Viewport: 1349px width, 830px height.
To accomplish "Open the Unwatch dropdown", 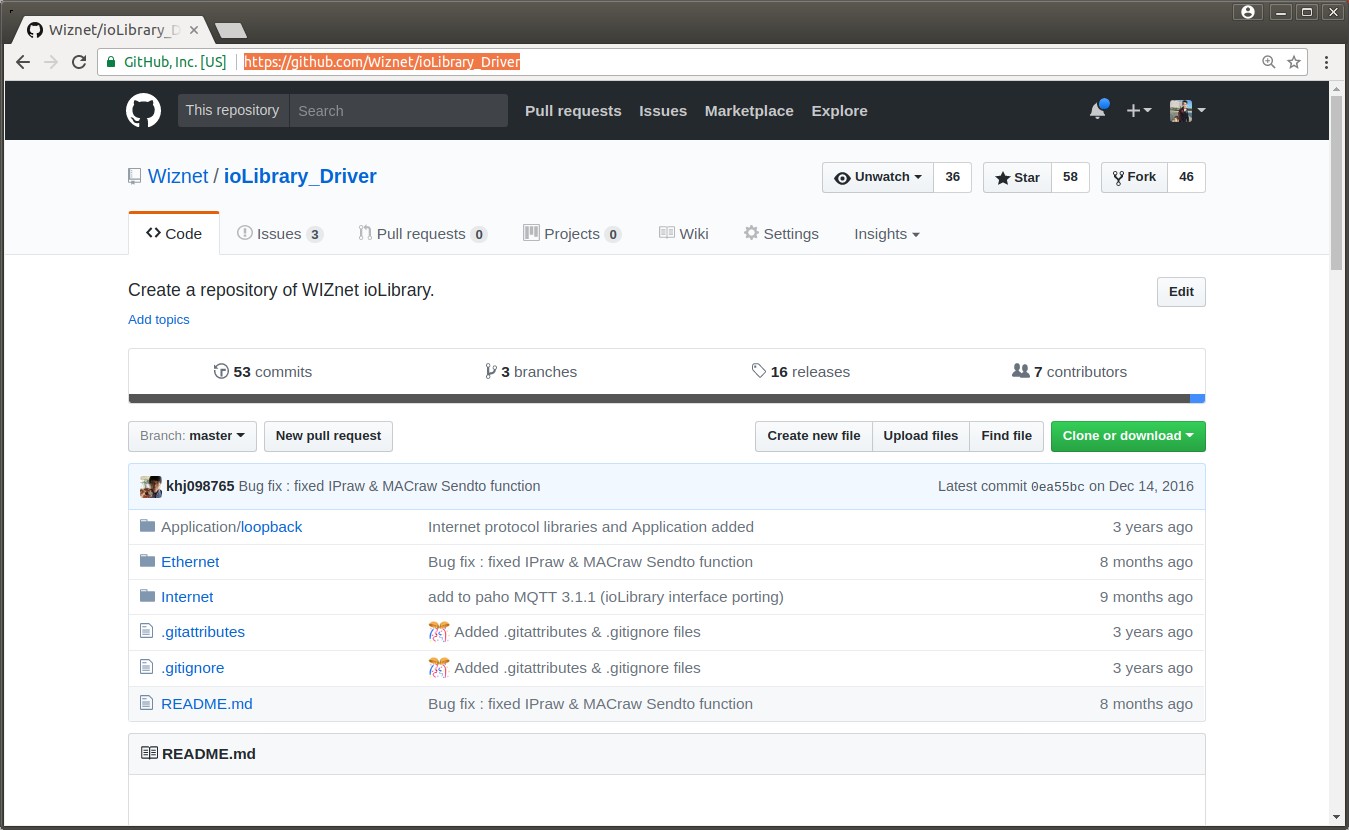I will [878, 177].
